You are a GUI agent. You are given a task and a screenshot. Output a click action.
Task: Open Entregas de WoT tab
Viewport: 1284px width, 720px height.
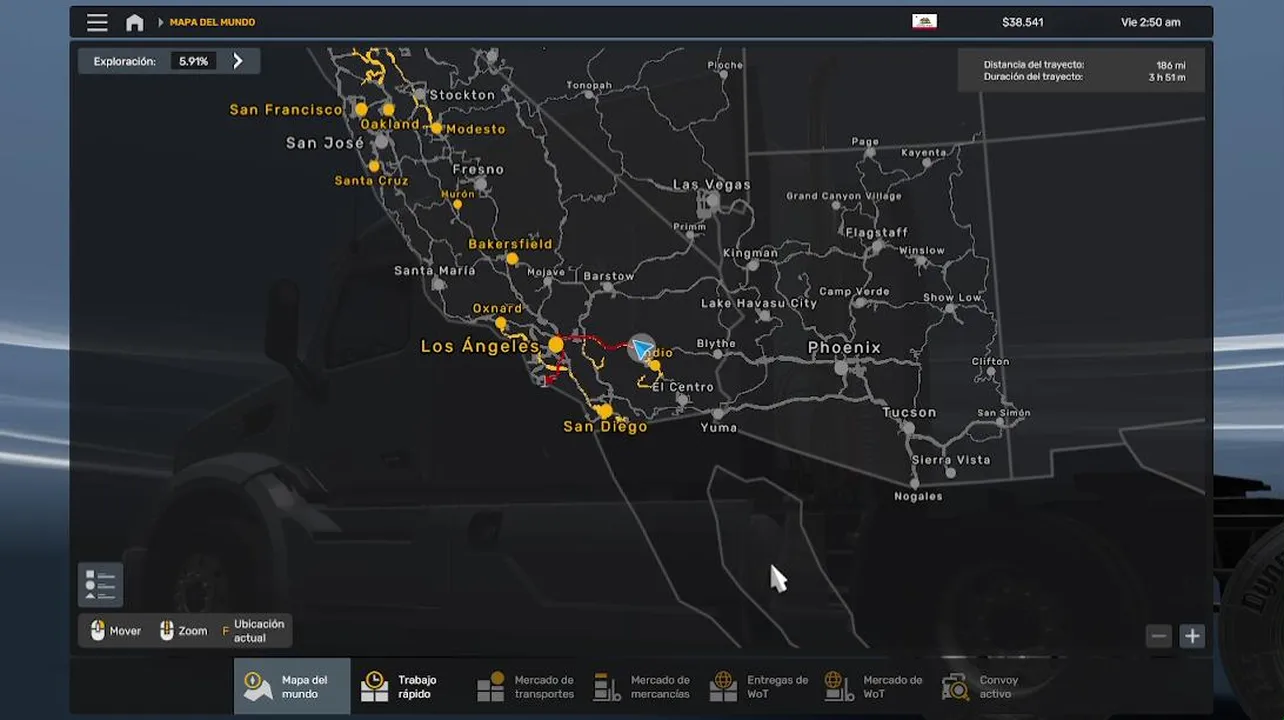click(758, 686)
